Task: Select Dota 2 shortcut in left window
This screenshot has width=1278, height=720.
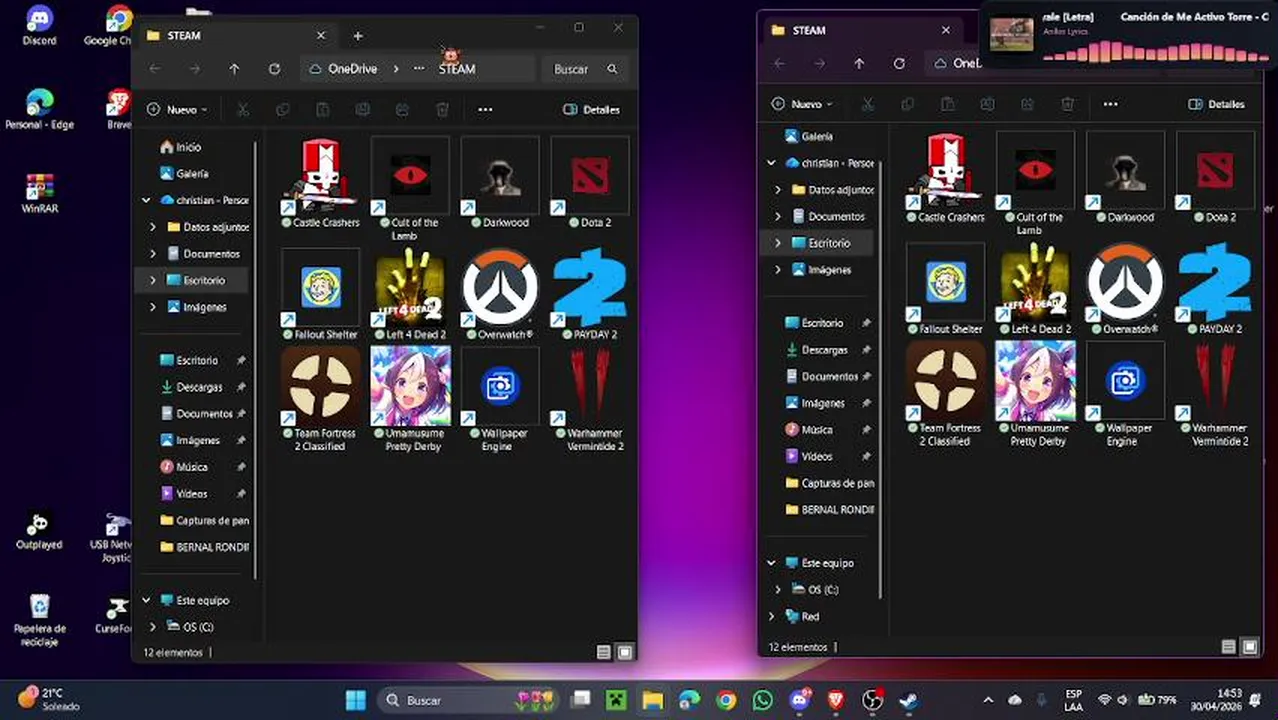Action: (590, 182)
